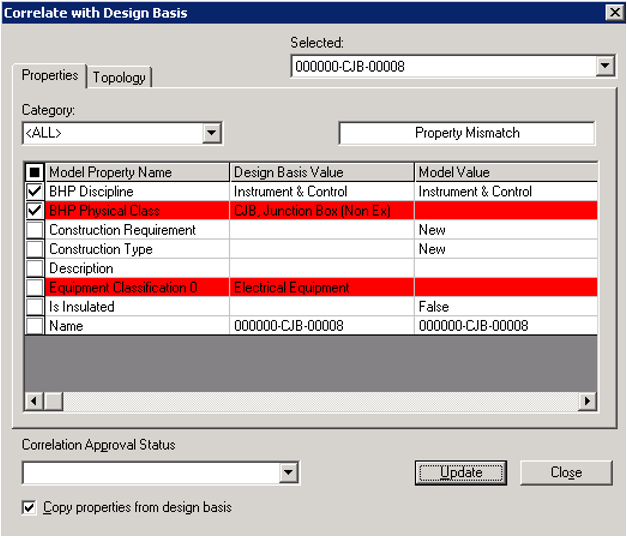Tick the Equipment Classification 0 checkbox
The image size is (627, 538).
(35, 288)
